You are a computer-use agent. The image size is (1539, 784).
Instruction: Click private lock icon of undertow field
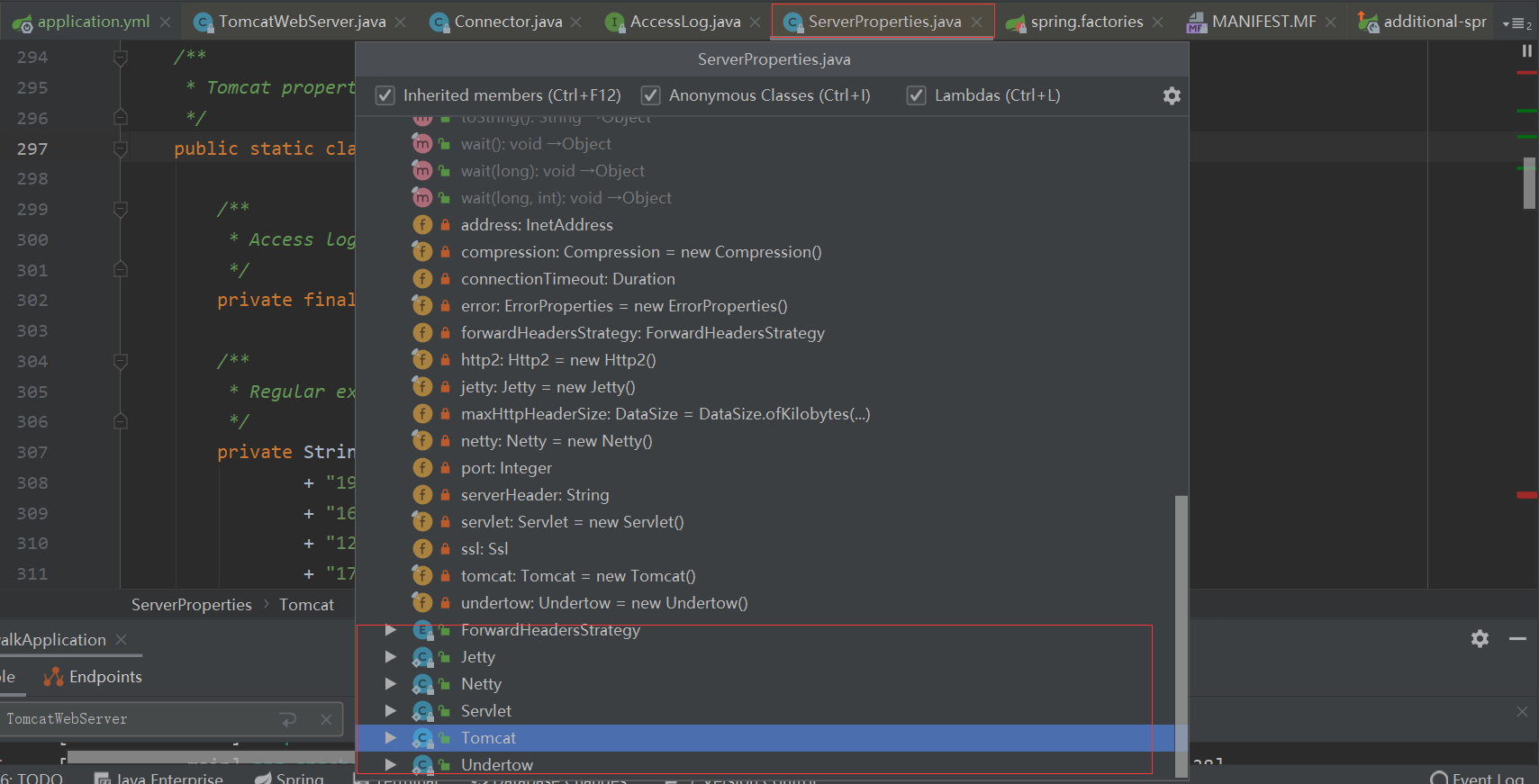pyautogui.click(x=445, y=603)
